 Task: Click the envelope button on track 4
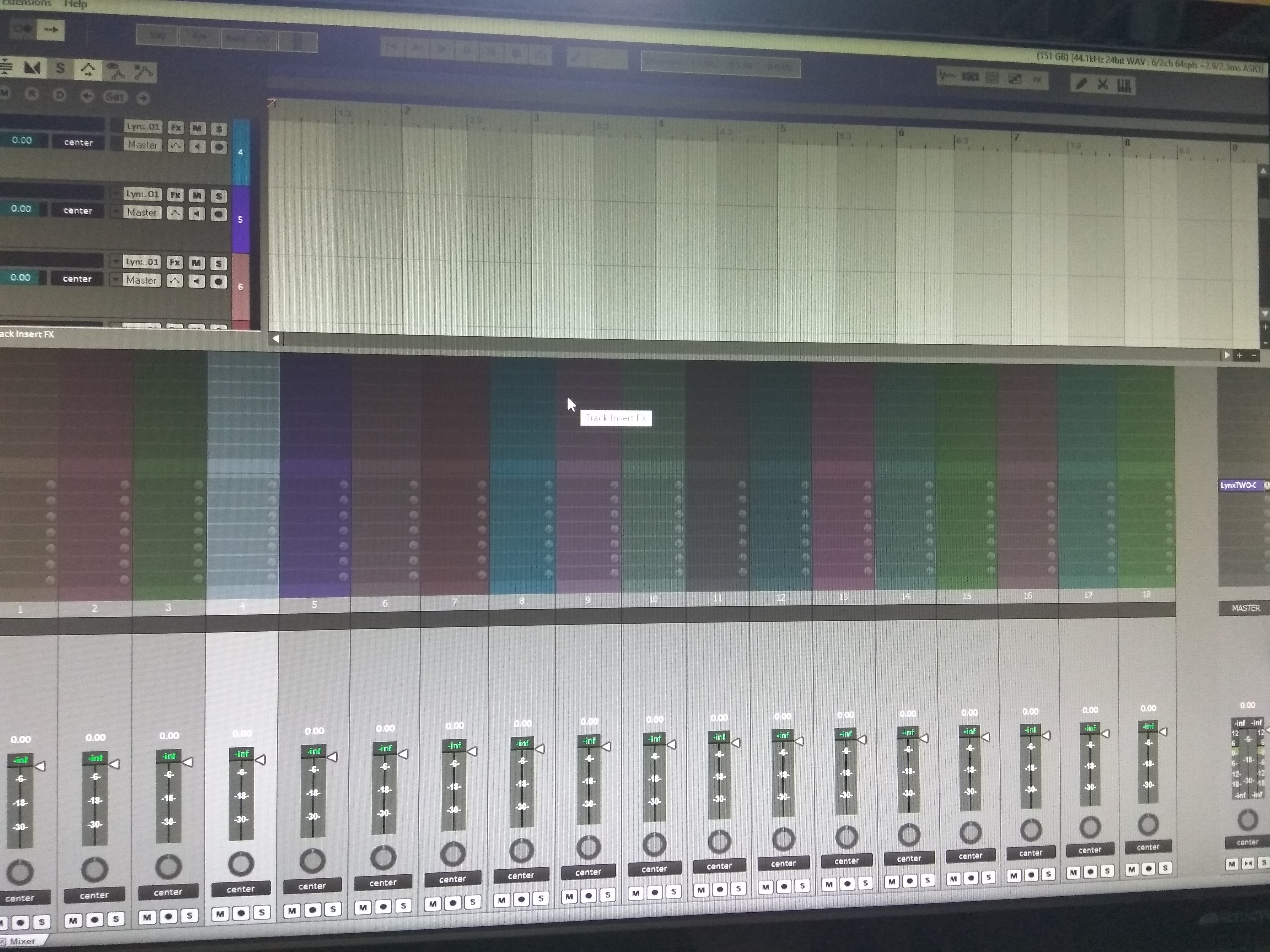coord(175,146)
